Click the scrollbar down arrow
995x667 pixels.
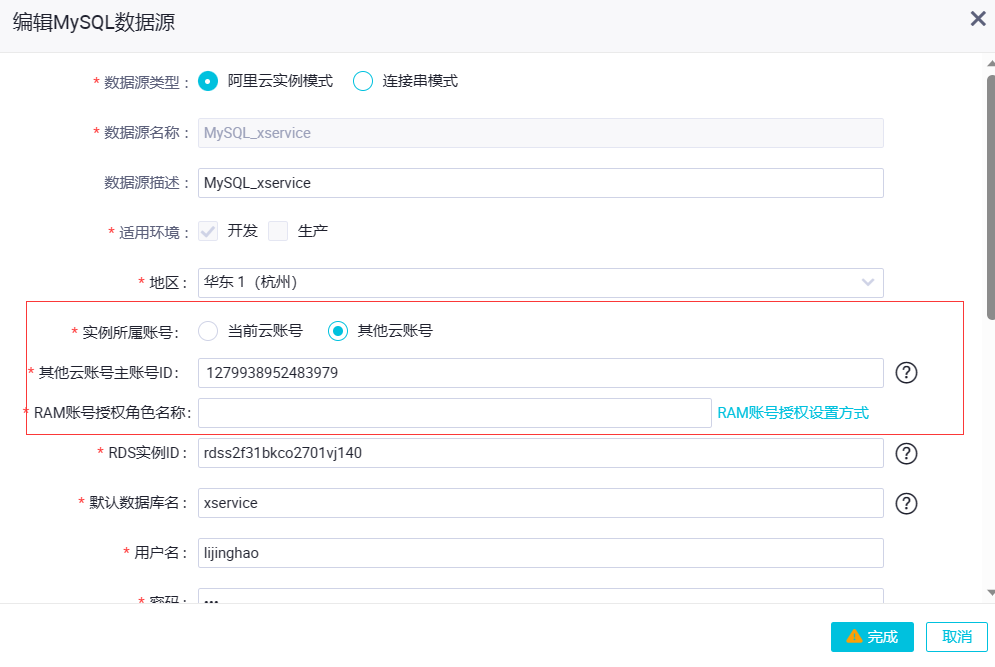tap(991, 593)
